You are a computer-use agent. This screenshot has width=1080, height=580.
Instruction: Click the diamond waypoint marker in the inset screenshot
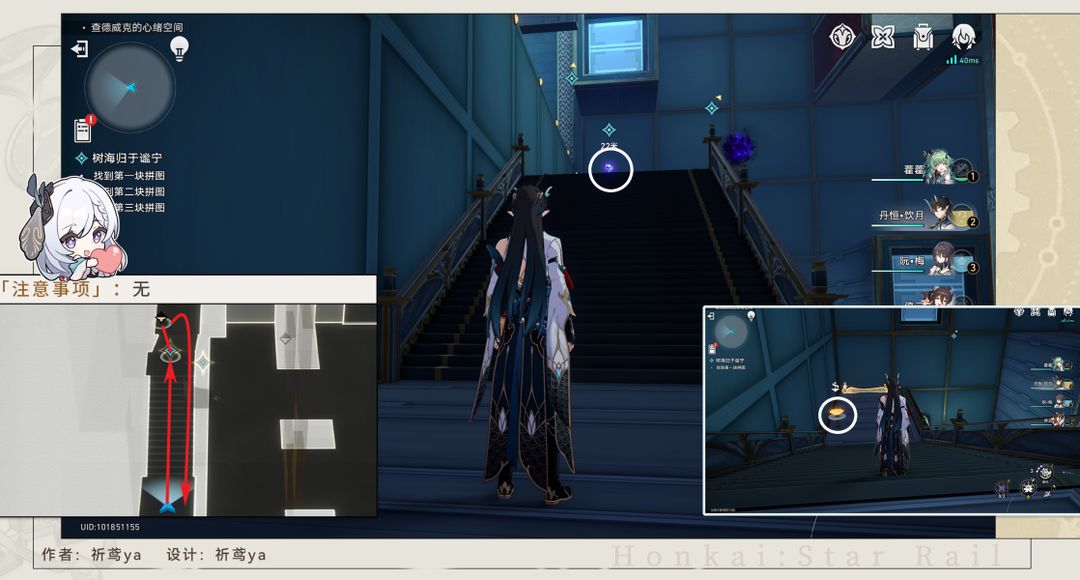click(x=954, y=335)
